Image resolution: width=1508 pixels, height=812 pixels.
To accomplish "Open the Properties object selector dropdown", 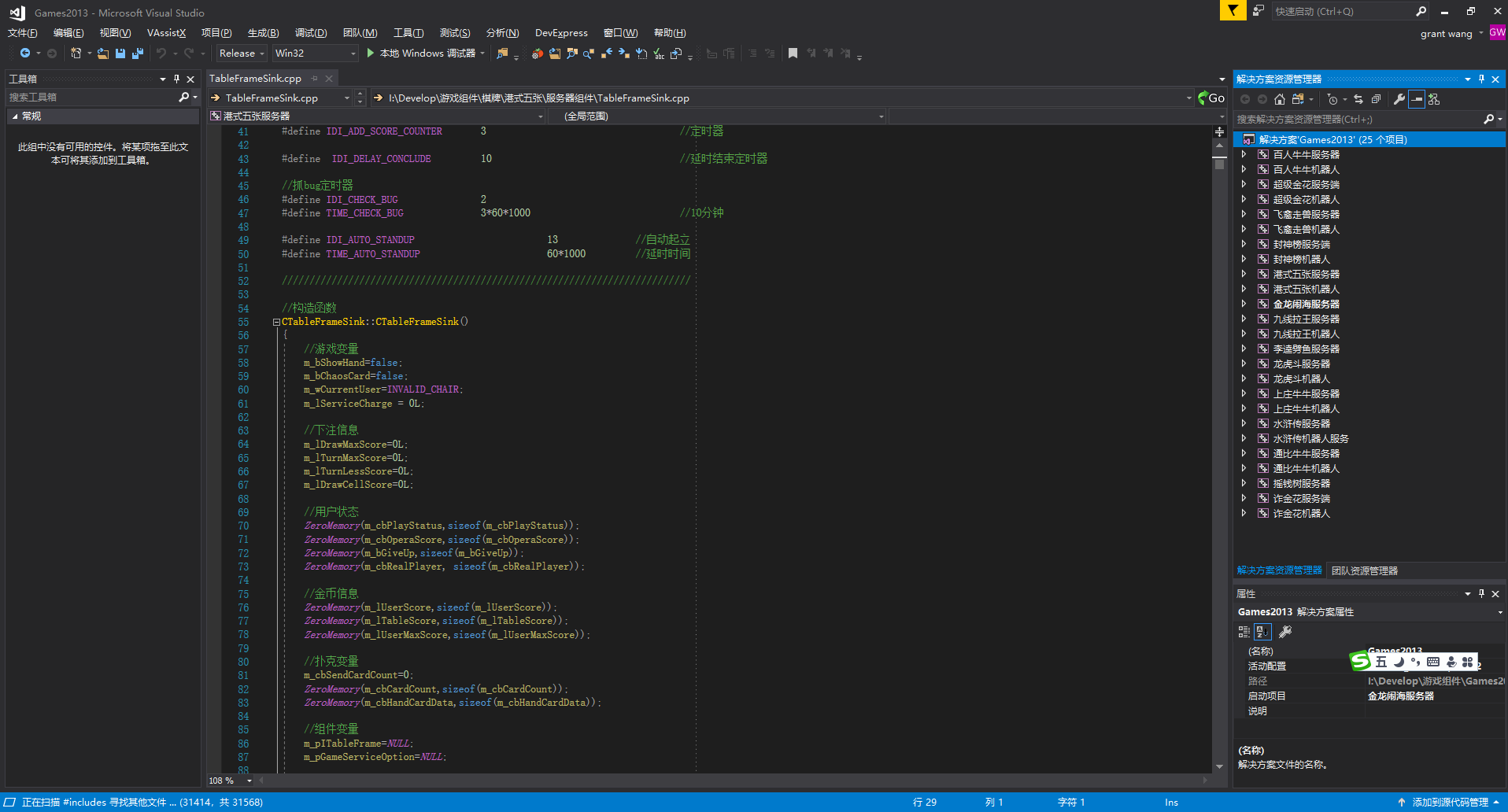I will (1499, 612).
